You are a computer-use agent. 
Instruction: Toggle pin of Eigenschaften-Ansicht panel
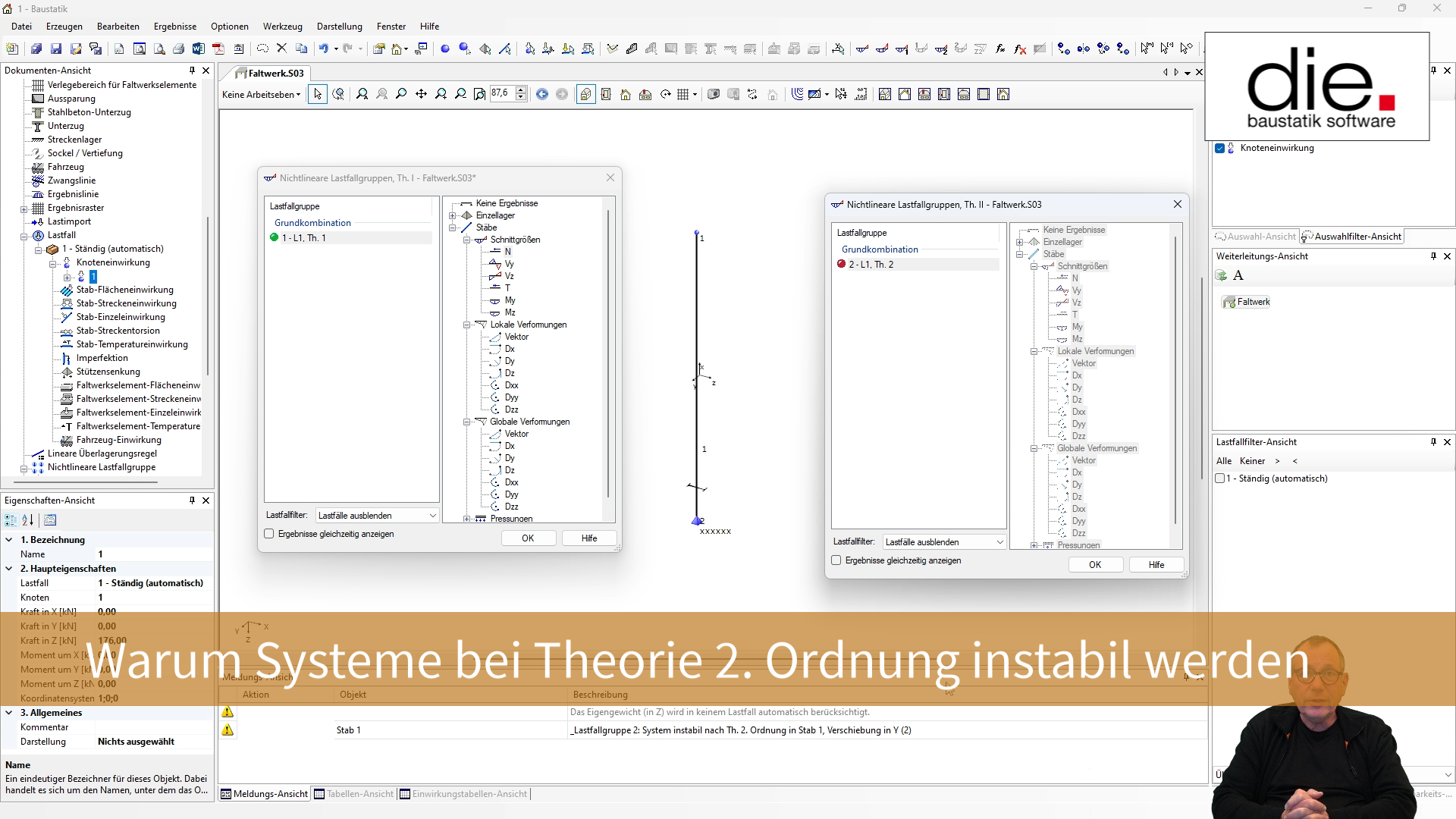pos(192,500)
